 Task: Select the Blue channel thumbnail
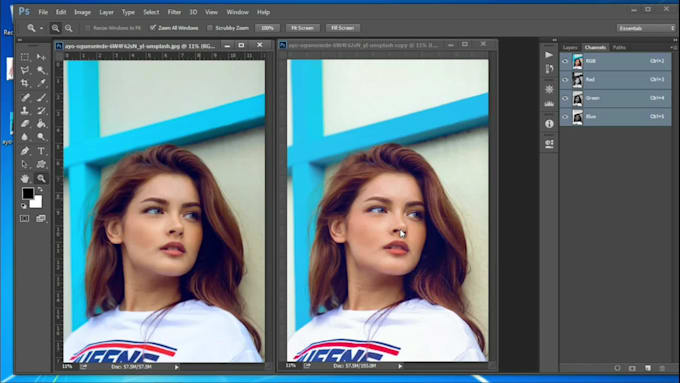pos(578,117)
